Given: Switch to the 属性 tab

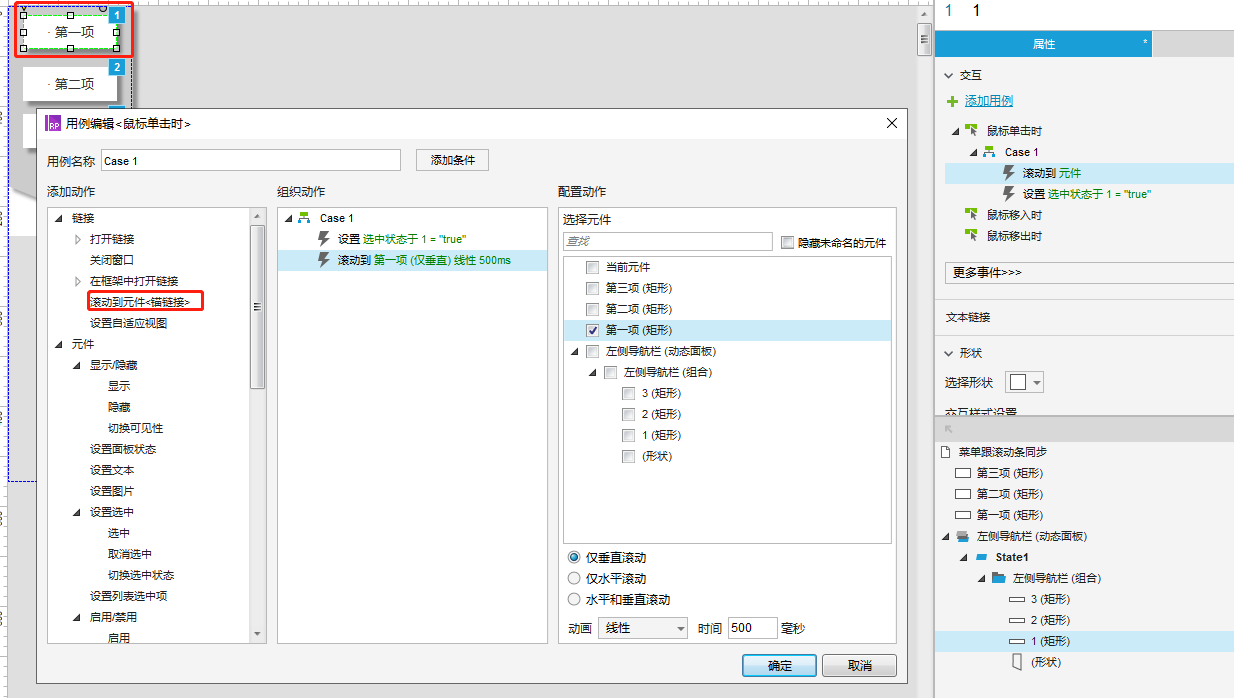Looking at the screenshot, I should coord(1043,44).
